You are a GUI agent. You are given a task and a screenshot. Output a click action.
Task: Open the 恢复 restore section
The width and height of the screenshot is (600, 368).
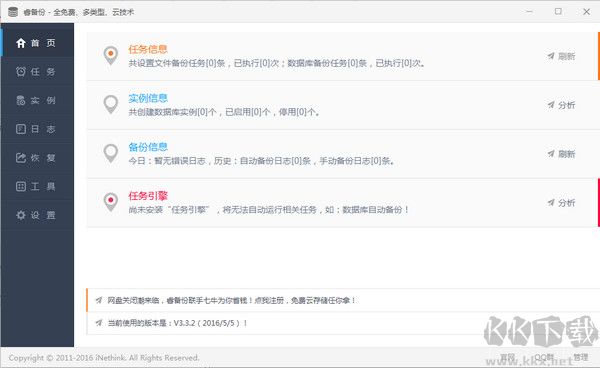pos(37,158)
